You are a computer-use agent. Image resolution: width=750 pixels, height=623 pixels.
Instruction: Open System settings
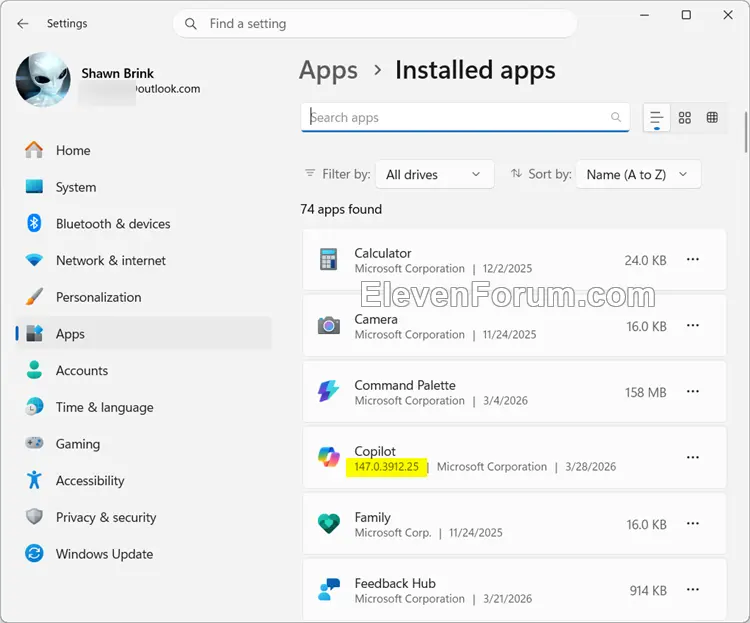click(x=143, y=187)
